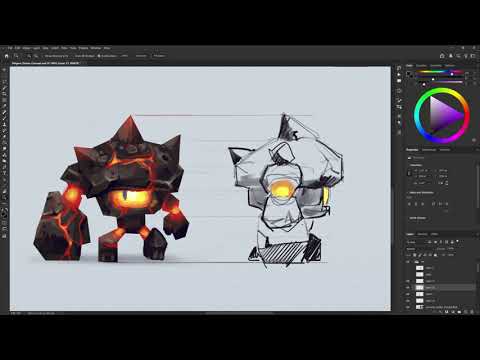Click the lock position icon

(425, 255)
